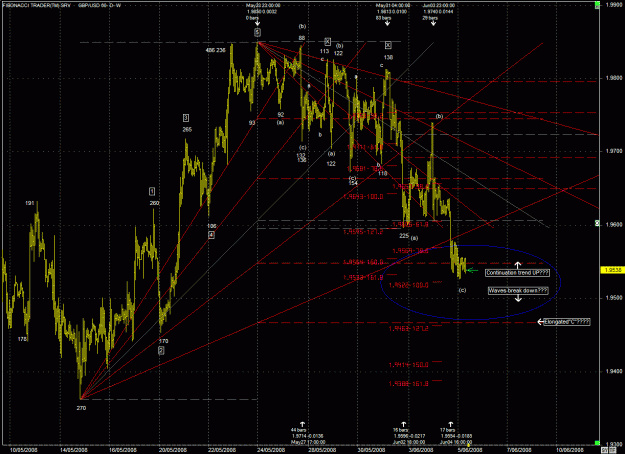The image size is (625, 454).
Task: Click the 225 label beside wave (a)
Action: (x=404, y=236)
